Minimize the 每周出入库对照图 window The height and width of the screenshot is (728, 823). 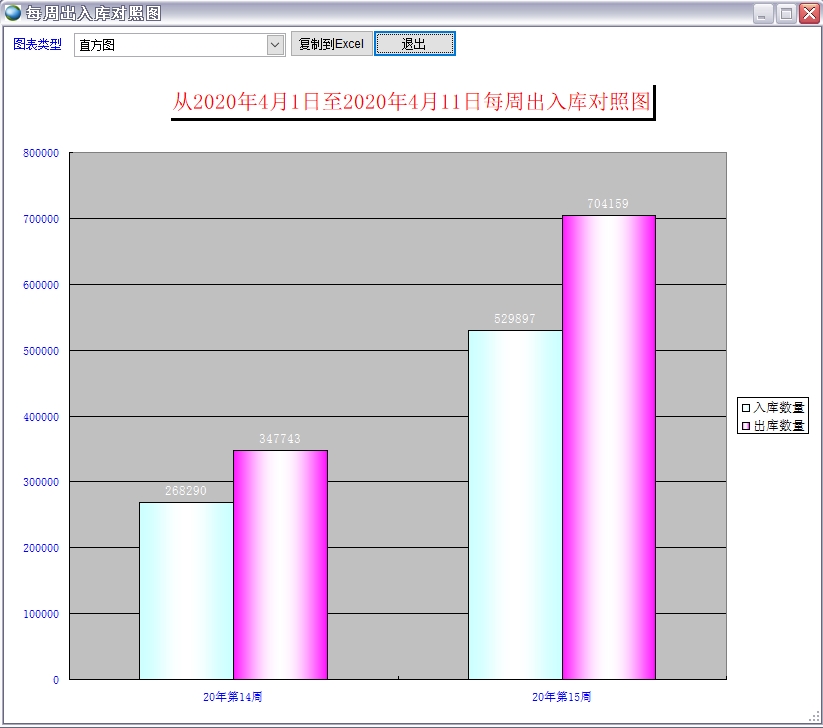(763, 14)
